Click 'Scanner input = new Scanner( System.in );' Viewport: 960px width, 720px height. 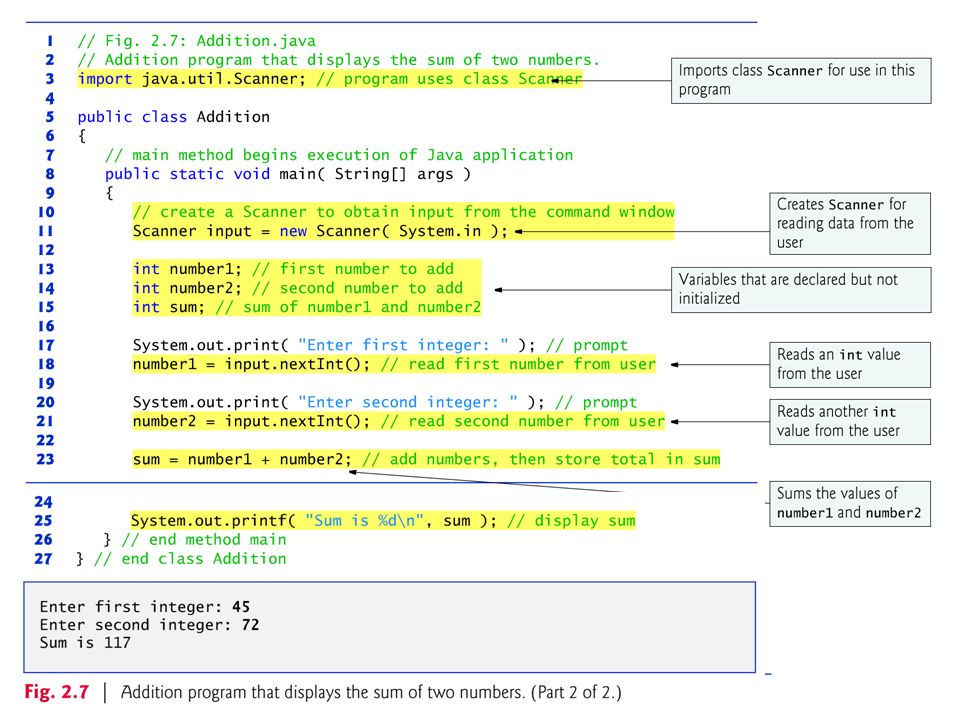click(320, 231)
